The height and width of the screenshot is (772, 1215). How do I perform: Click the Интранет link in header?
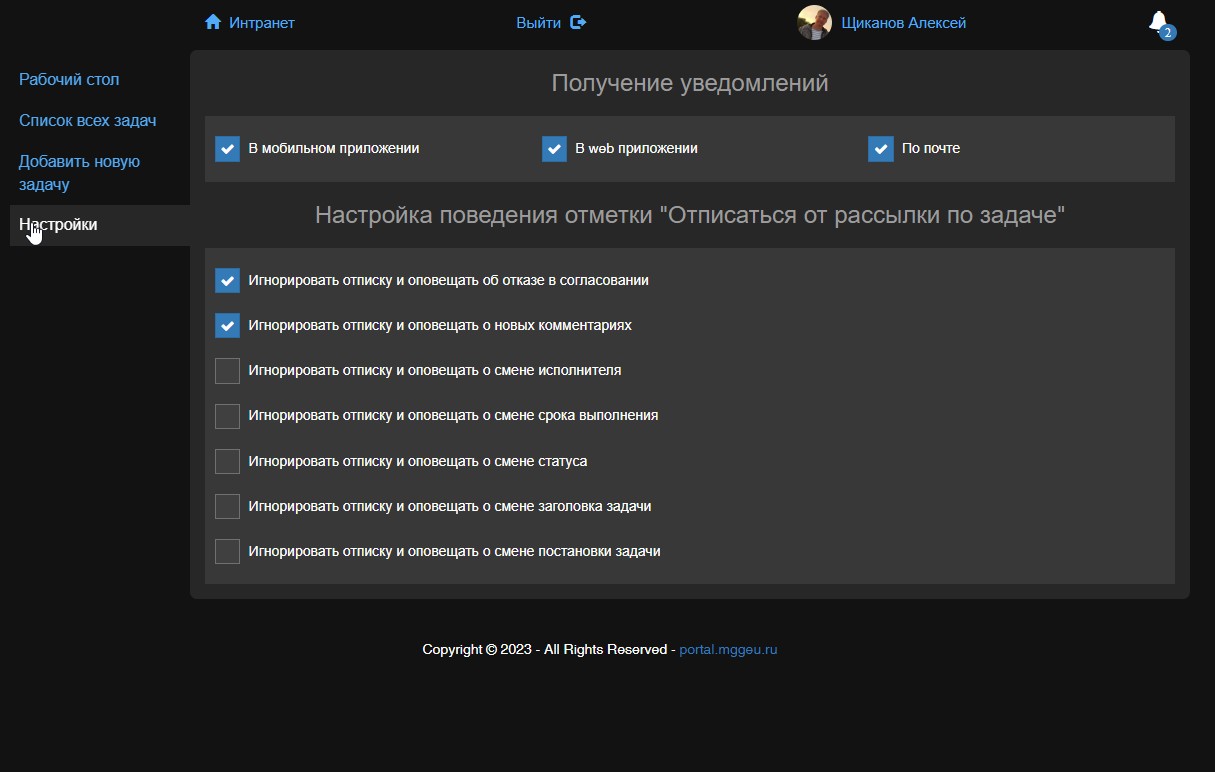261,22
